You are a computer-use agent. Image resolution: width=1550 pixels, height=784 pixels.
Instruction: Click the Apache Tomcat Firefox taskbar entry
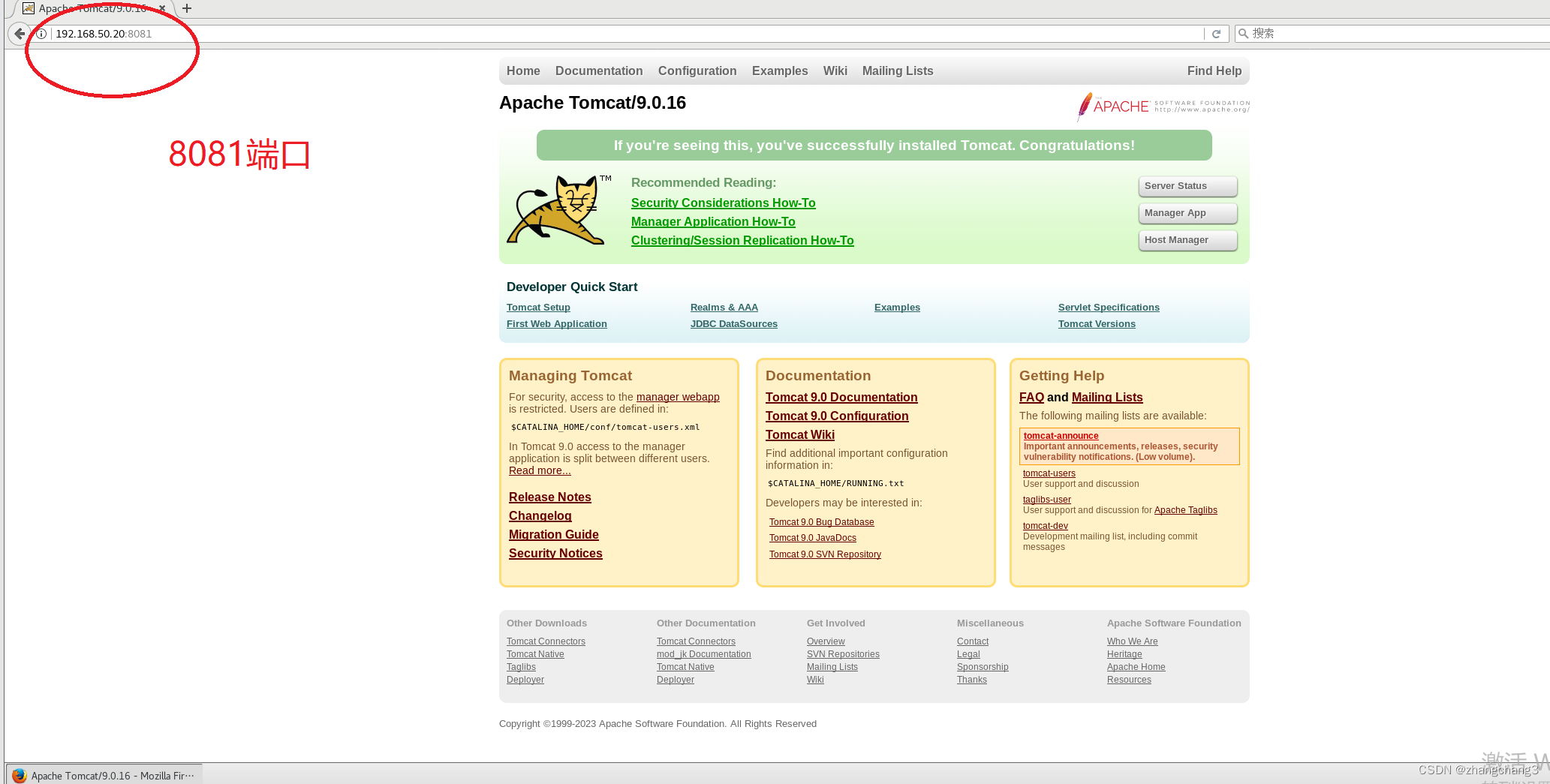tap(104, 776)
